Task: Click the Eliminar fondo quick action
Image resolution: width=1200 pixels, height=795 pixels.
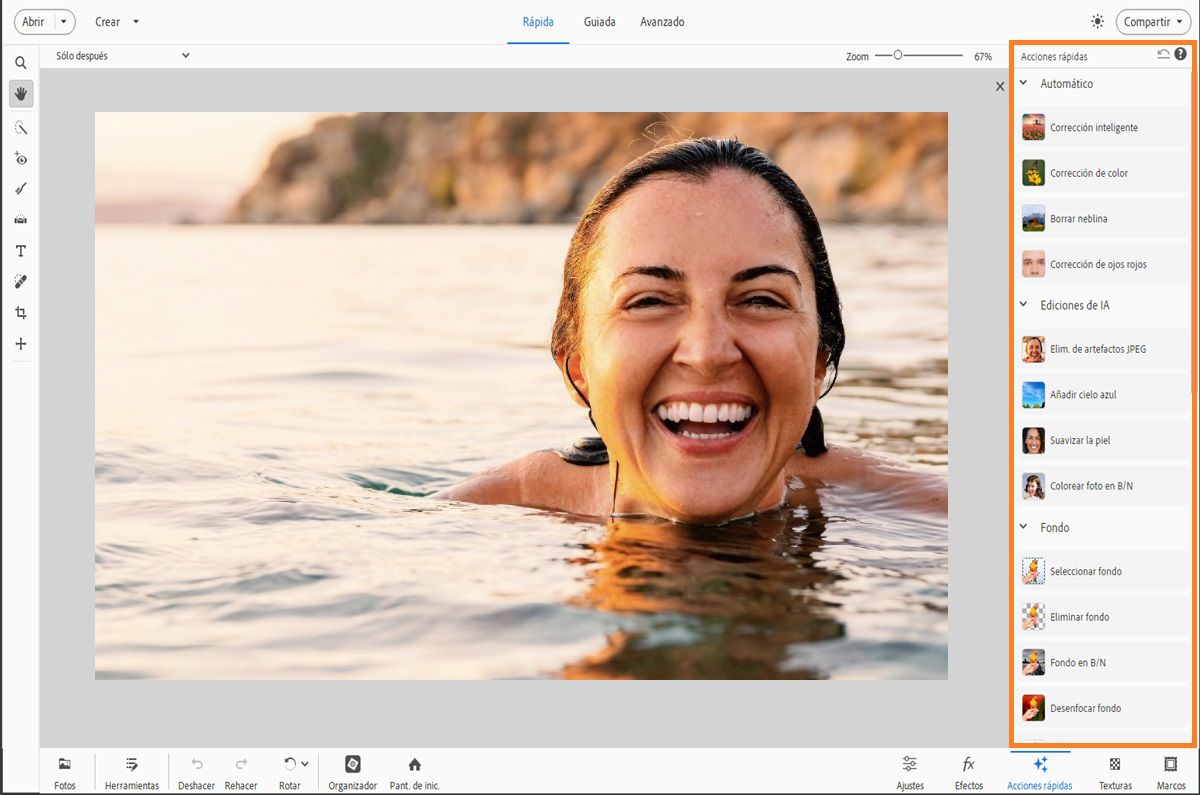Action: pyautogui.click(x=1079, y=617)
